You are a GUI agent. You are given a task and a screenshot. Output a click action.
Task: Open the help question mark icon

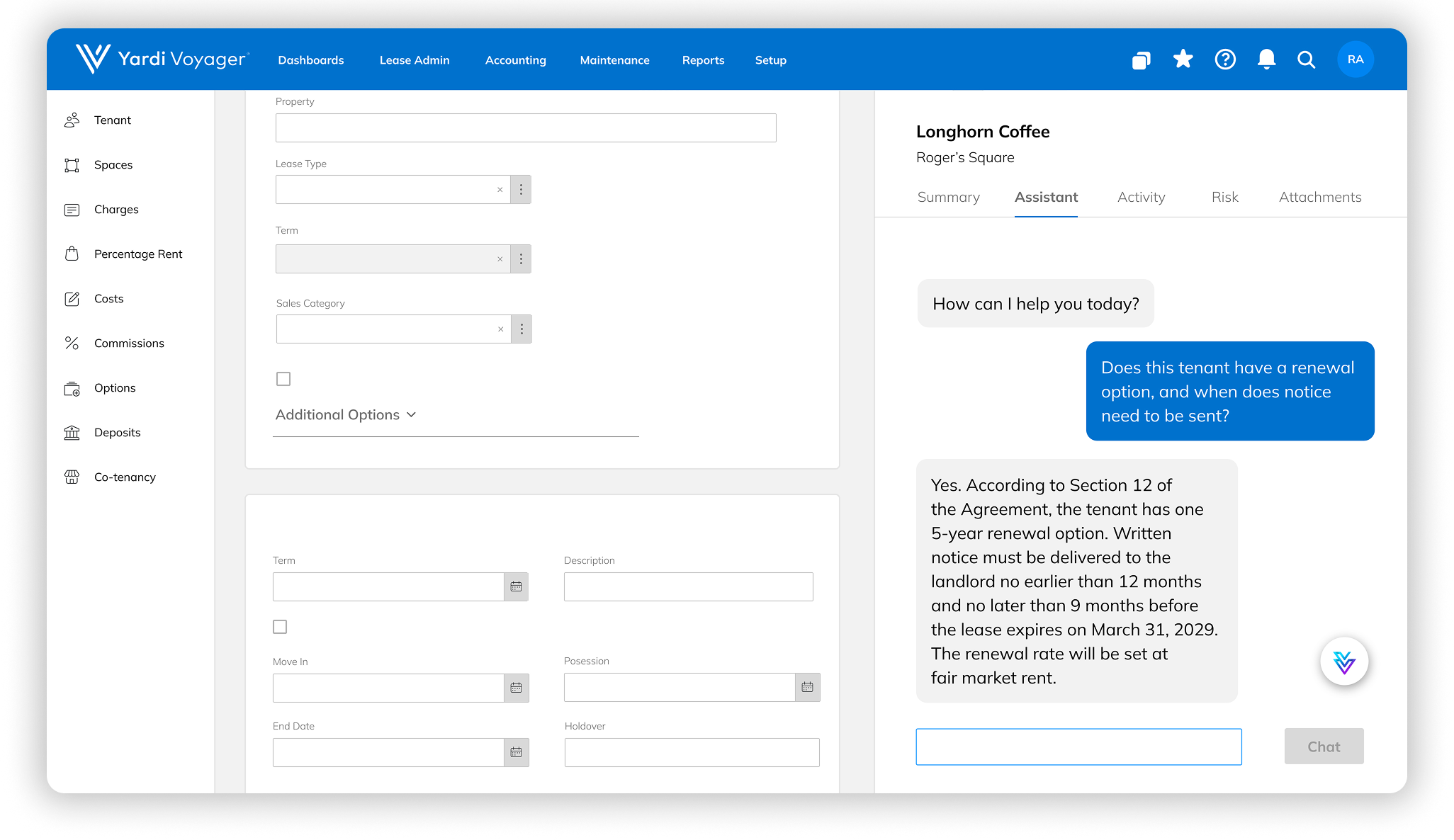click(x=1225, y=59)
